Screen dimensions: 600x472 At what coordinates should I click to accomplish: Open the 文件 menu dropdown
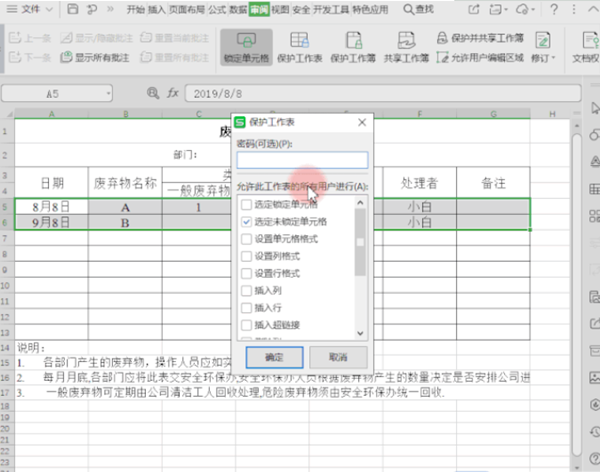click(40, 9)
